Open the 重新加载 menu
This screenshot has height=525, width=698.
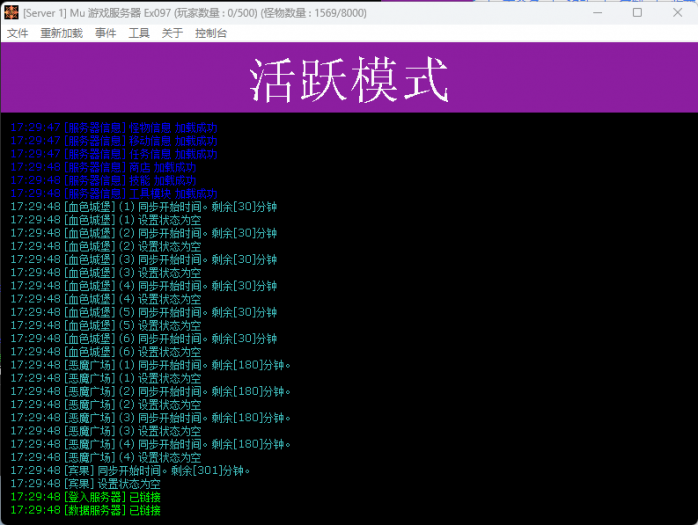61,33
